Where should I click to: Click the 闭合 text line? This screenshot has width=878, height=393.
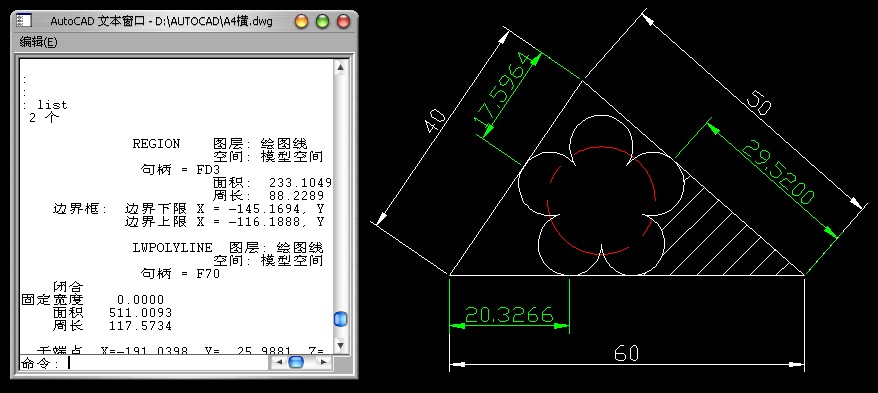click(68, 287)
